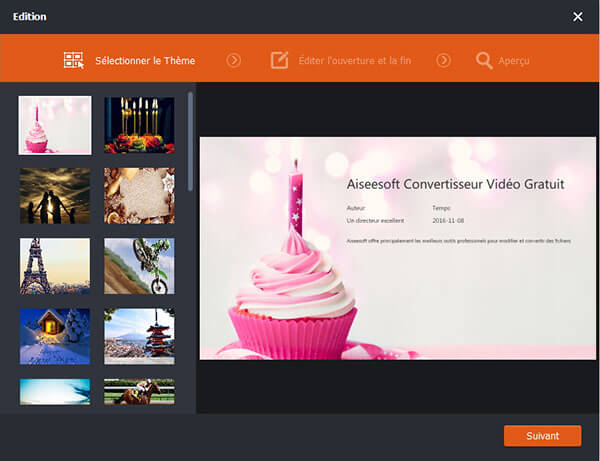Image resolution: width=600 pixels, height=461 pixels.
Task: Choose the Japanese pagoda theme thumbnail
Action: click(x=139, y=336)
